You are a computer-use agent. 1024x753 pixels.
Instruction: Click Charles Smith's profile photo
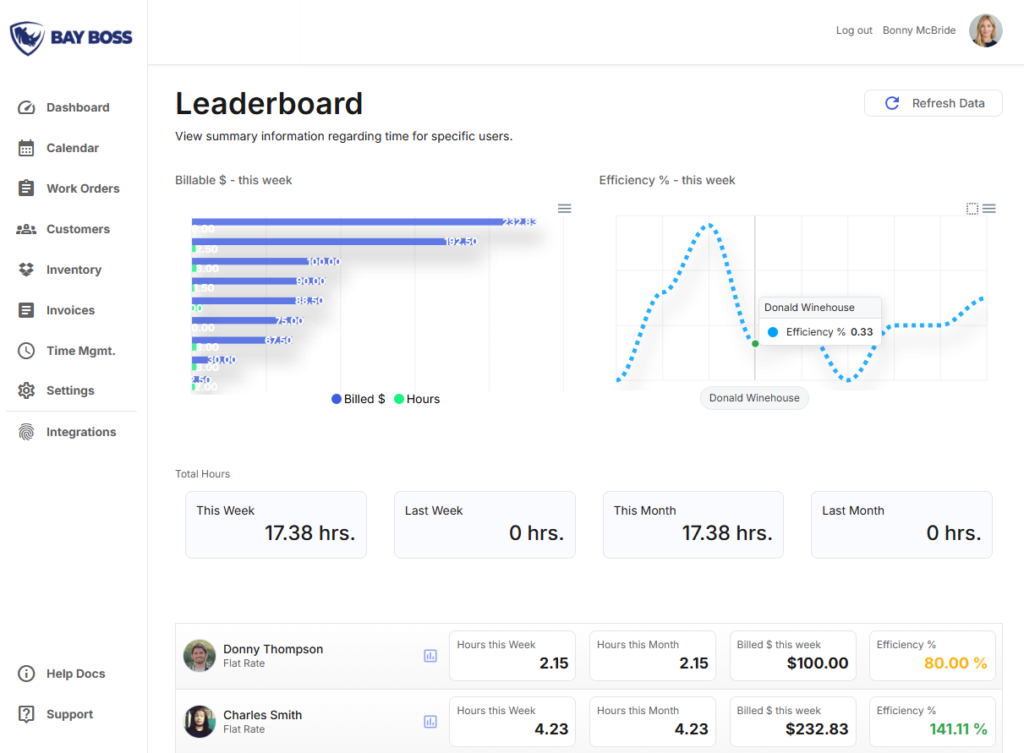pyautogui.click(x=200, y=722)
